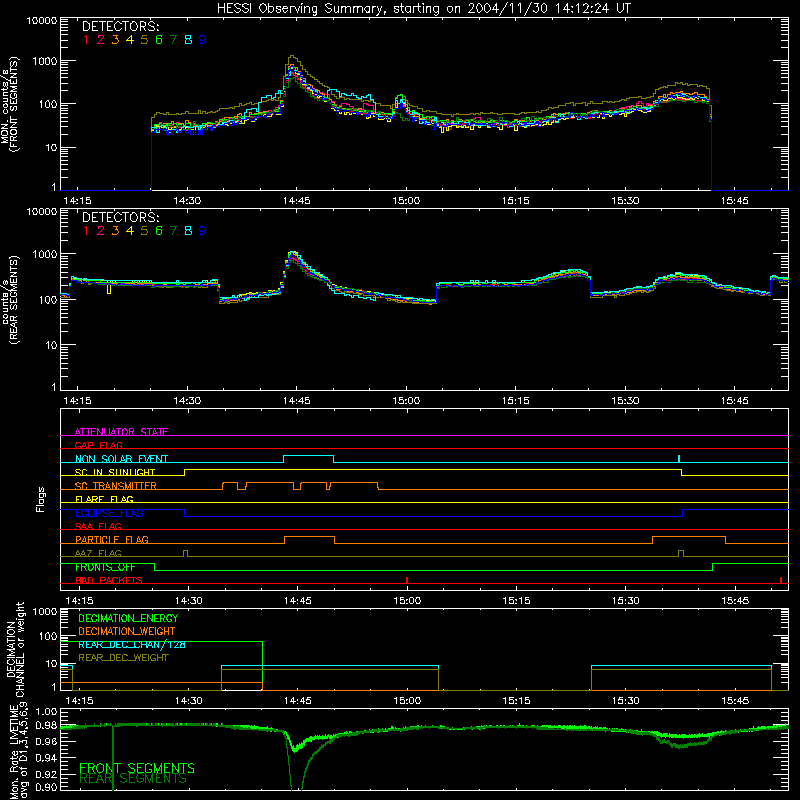This screenshot has height=800, width=800.
Task: Select the BAD_PACKETS flag label
Action: tap(109, 580)
